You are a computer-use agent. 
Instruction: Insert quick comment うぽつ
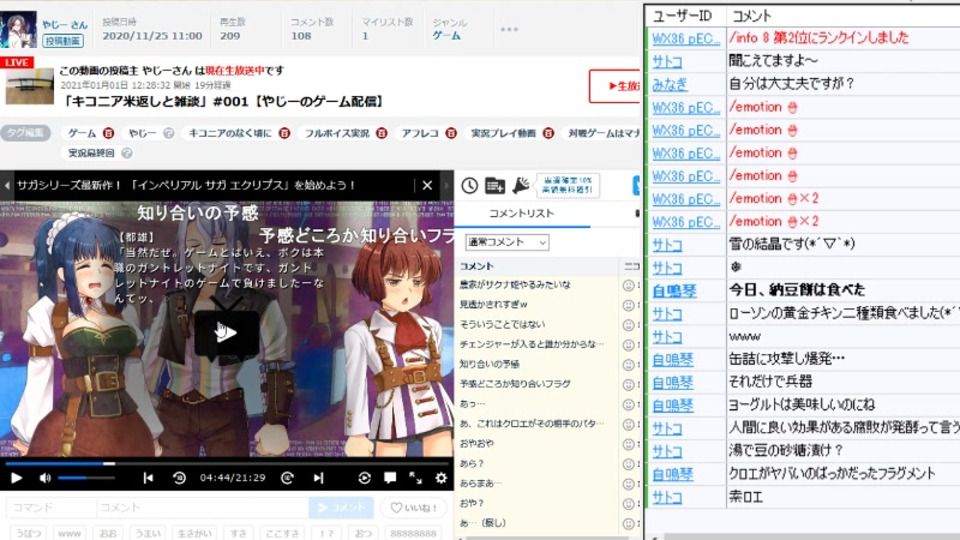pos(29,533)
